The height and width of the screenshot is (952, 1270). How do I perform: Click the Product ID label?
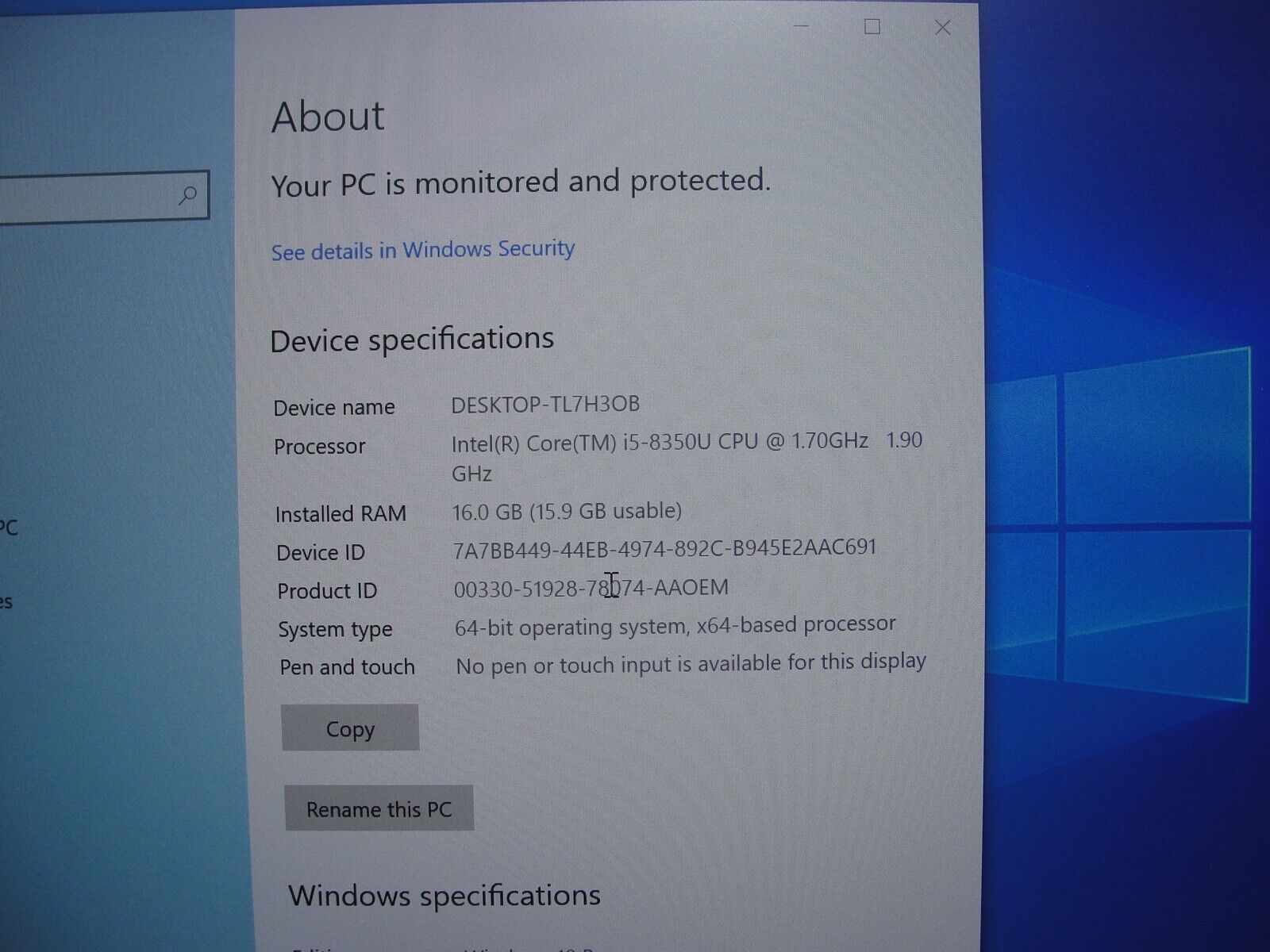click(327, 591)
